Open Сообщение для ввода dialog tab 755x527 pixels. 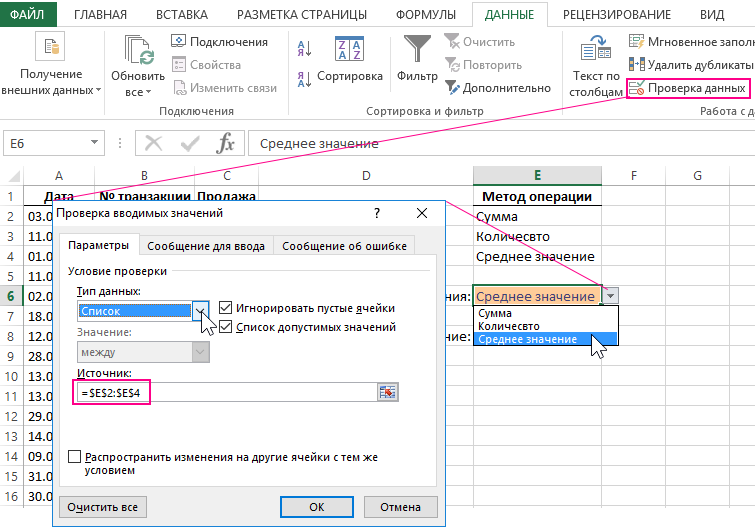206,246
